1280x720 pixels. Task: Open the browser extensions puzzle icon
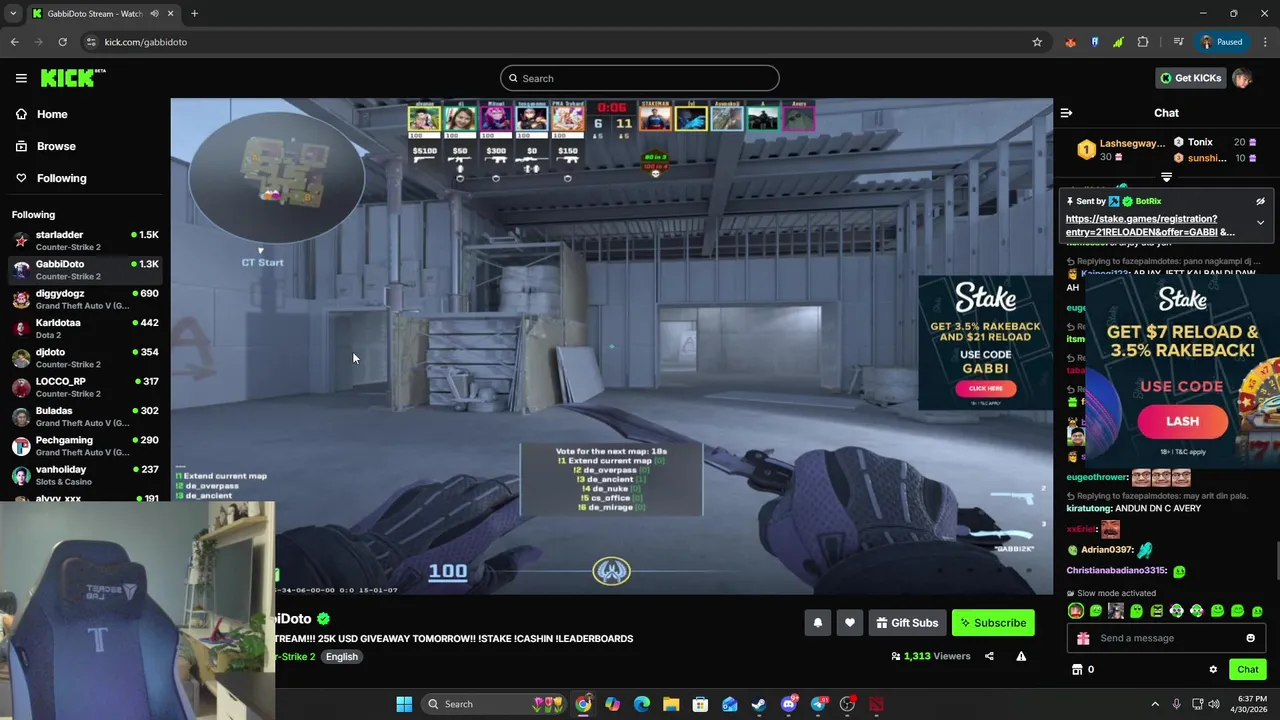coord(1143,42)
